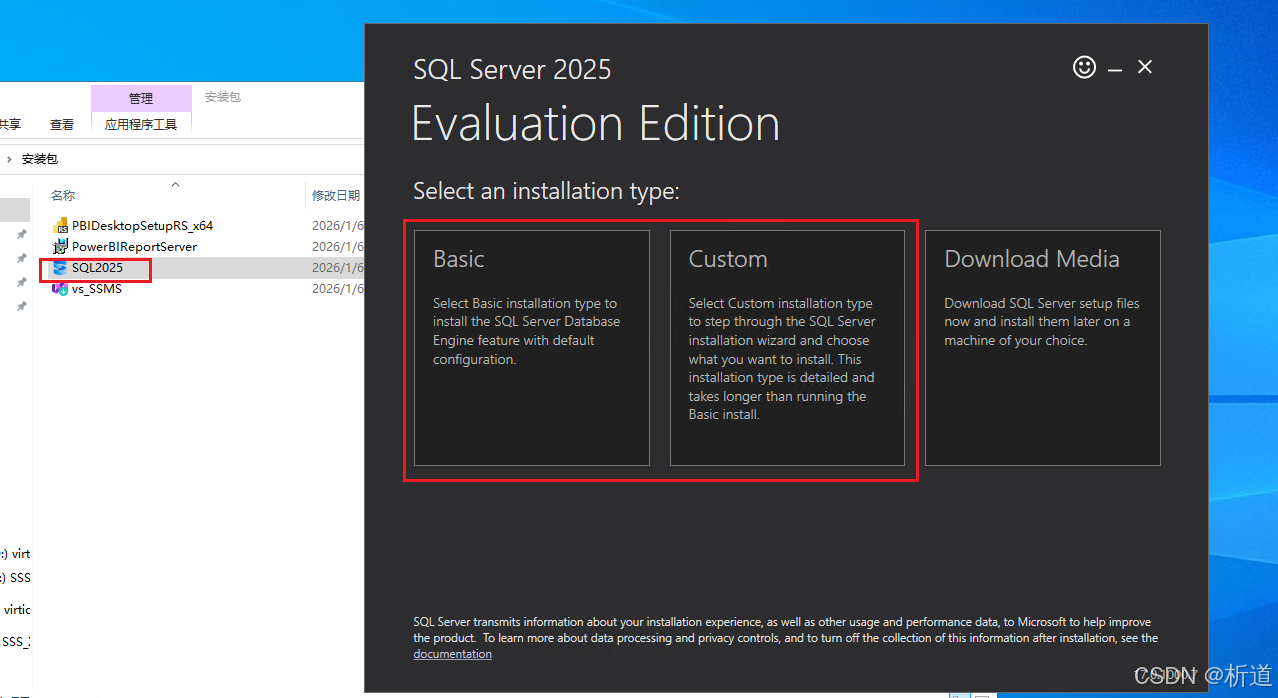Expand the breadcrumb chevron before 安装包
Screen dimensions: 1278x698
[x=10, y=159]
